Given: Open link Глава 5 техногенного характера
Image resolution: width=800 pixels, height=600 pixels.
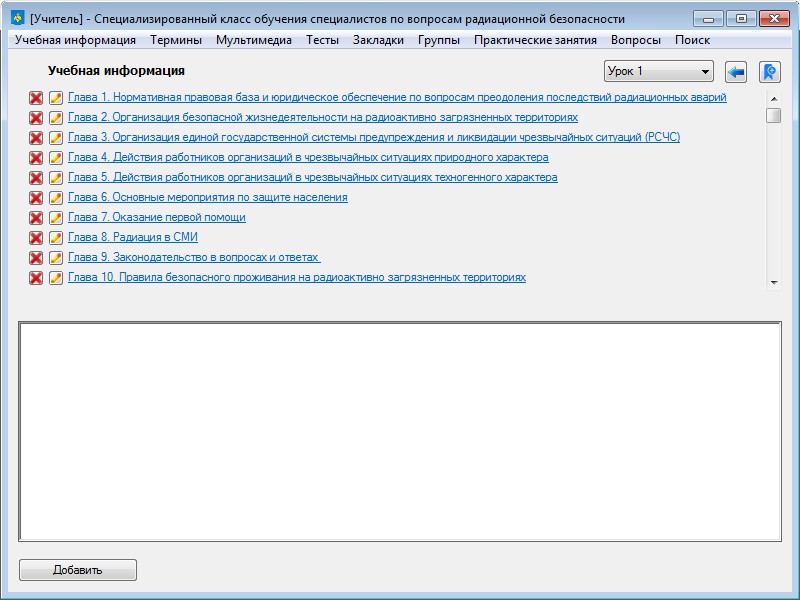Looking at the screenshot, I should pos(313,177).
